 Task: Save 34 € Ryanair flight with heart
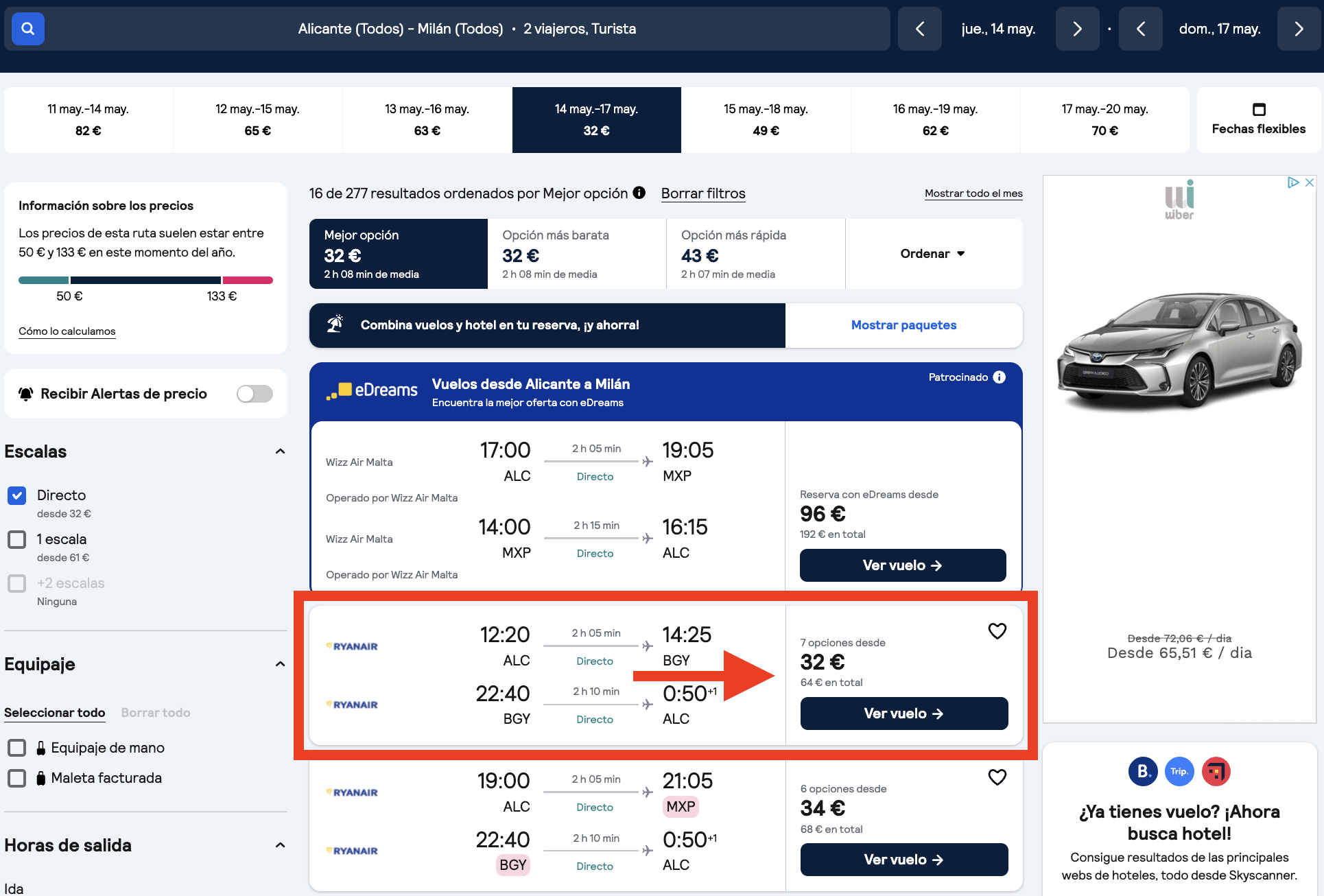[997, 777]
